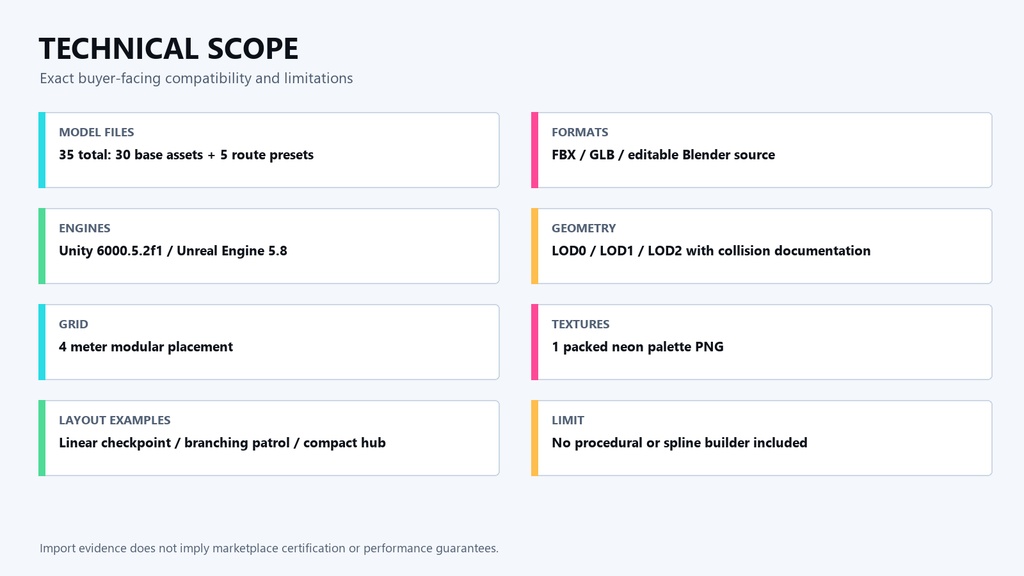Click the orange accent bar on GEOMETRY
The height and width of the screenshot is (576, 1024).
534,246
